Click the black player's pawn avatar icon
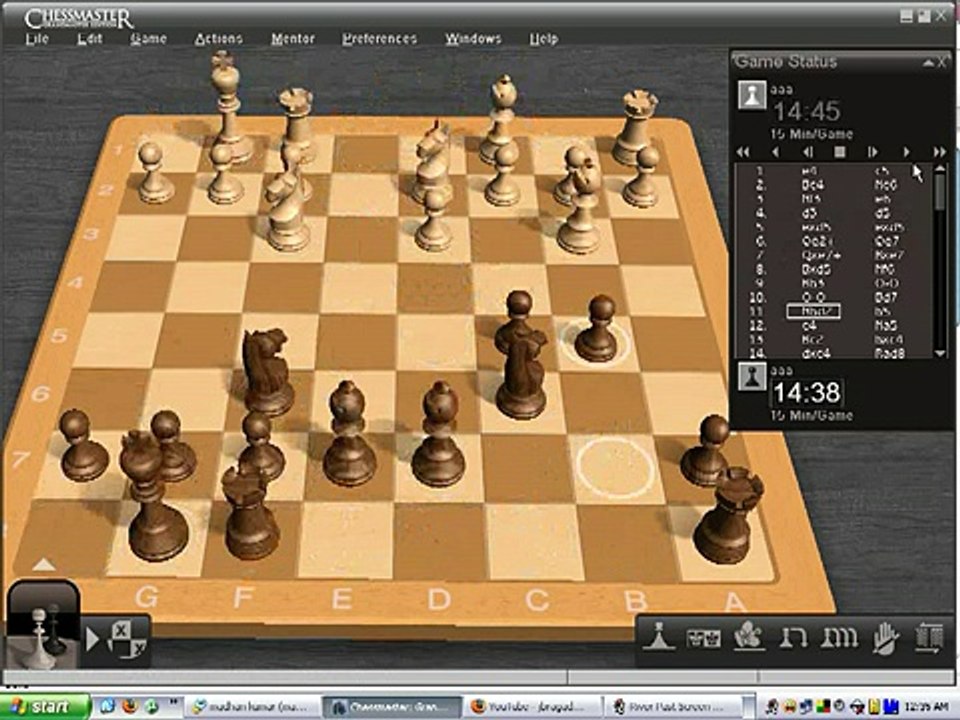960x720 pixels. (x=752, y=377)
